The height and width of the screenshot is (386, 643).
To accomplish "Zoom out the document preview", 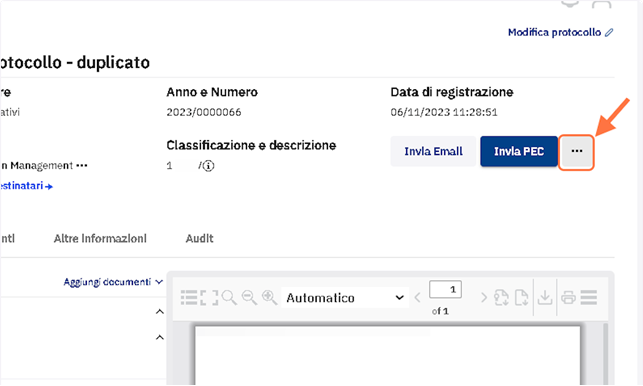I will point(249,297).
